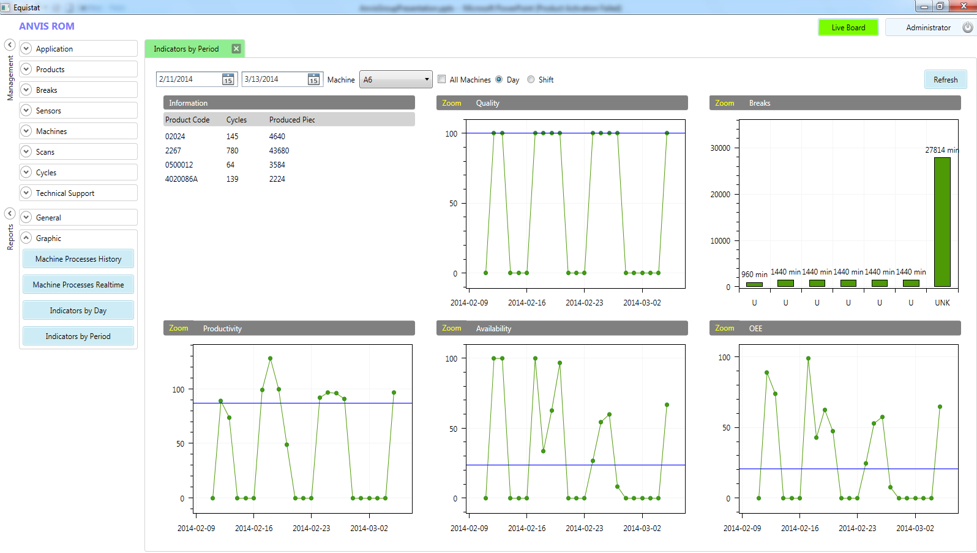Select the Shift radio button
This screenshot has height=553, width=977.
[x=531, y=79]
